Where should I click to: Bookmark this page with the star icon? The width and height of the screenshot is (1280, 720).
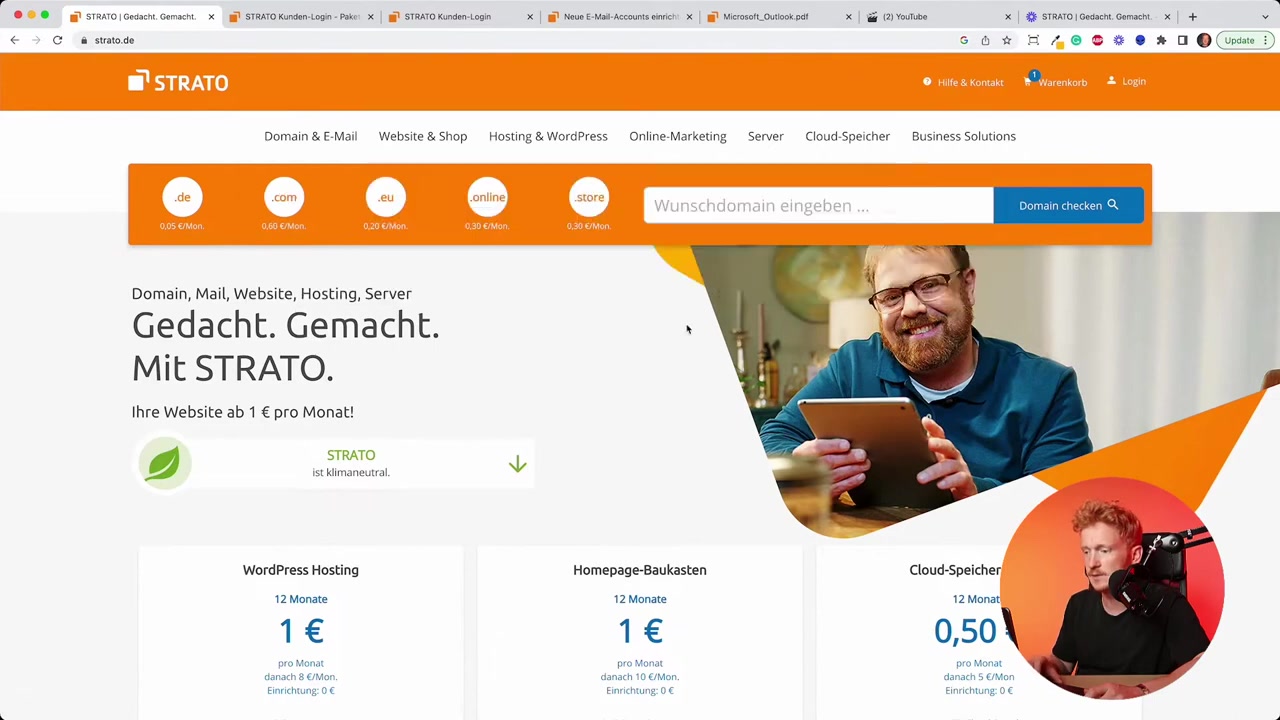[1007, 40]
